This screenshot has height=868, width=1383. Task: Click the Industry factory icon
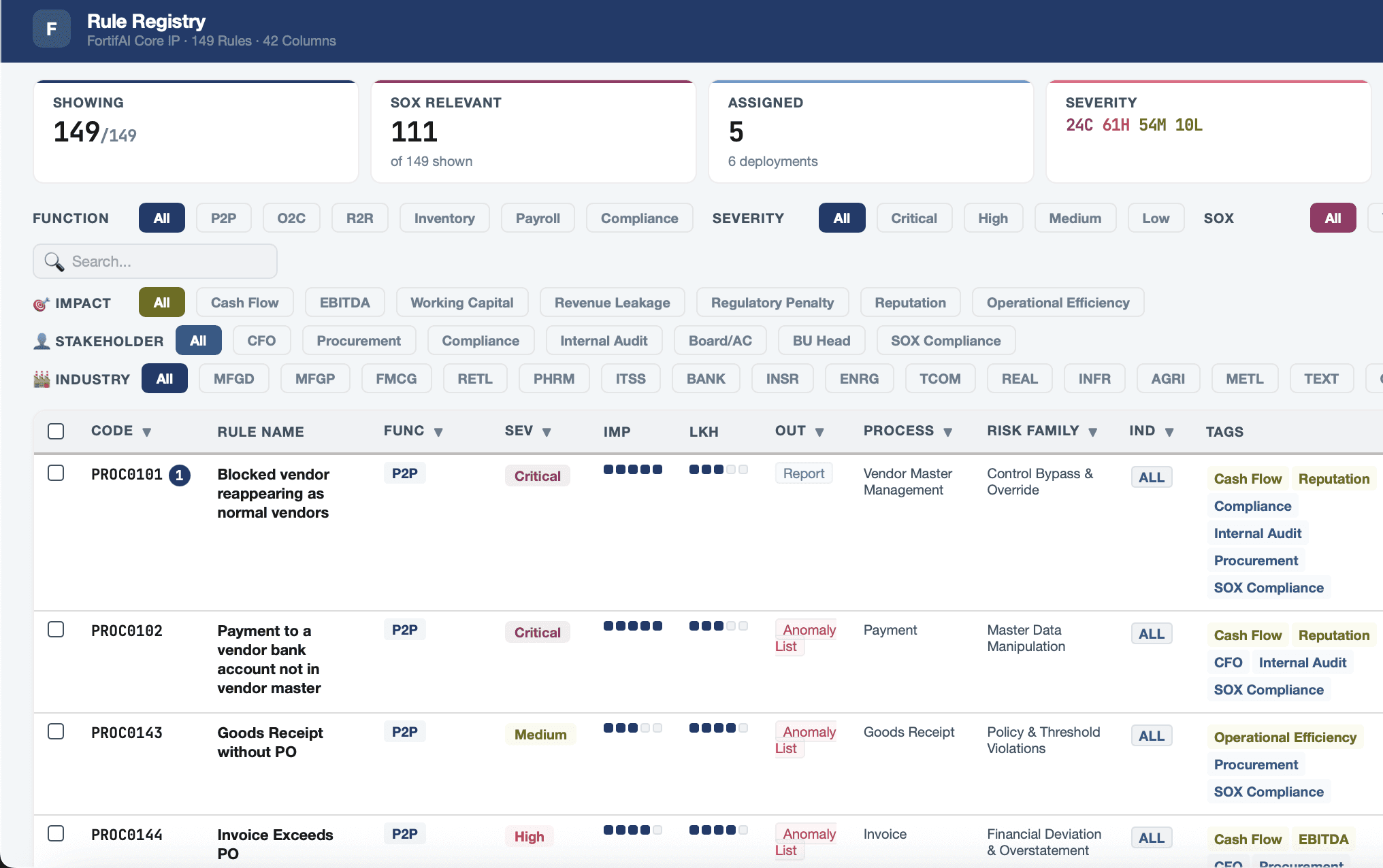pos(42,380)
